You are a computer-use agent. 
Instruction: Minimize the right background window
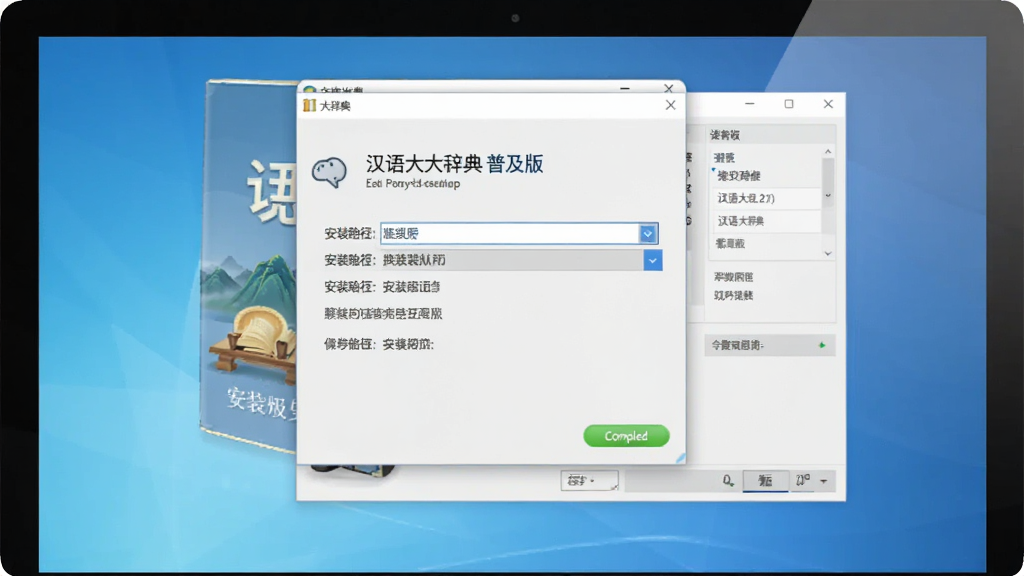pyautogui.click(x=750, y=104)
